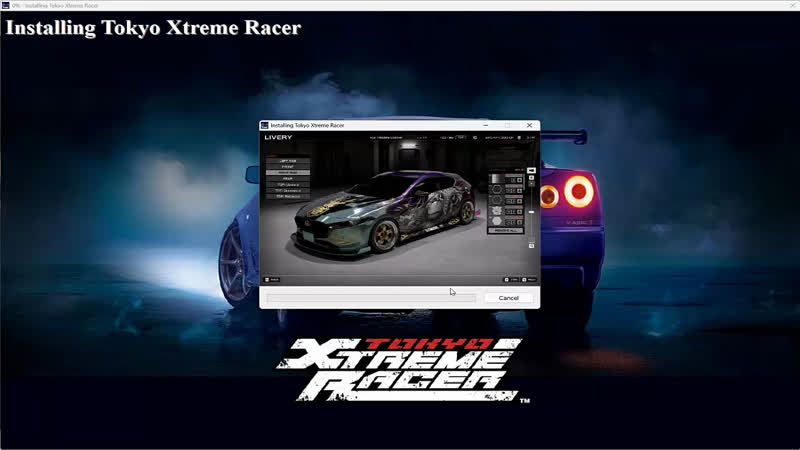Click the installation progress bar

click(371, 298)
